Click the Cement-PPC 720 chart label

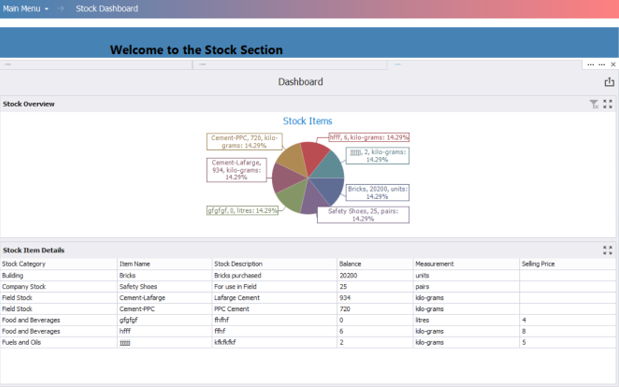(244, 141)
